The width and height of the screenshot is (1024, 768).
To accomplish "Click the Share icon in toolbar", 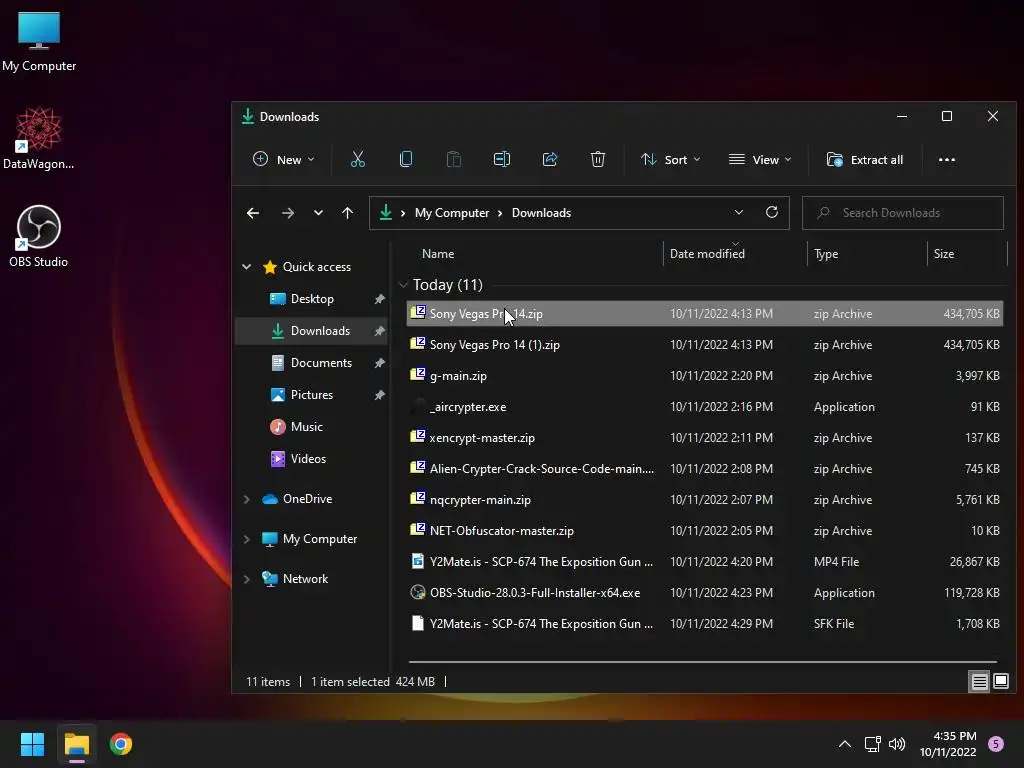I will pyautogui.click(x=550, y=159).
